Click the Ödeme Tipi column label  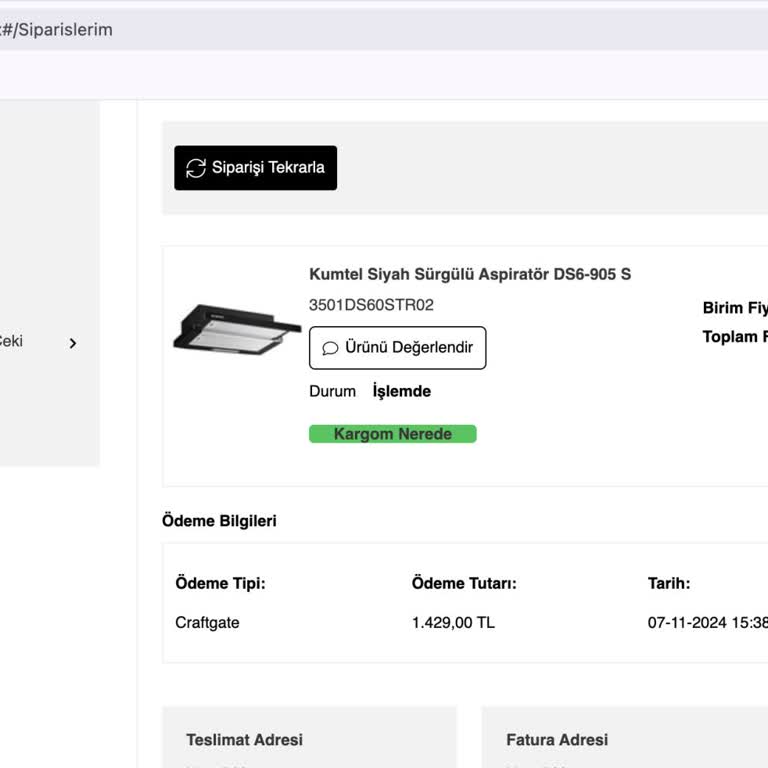(x=220, y=583)
